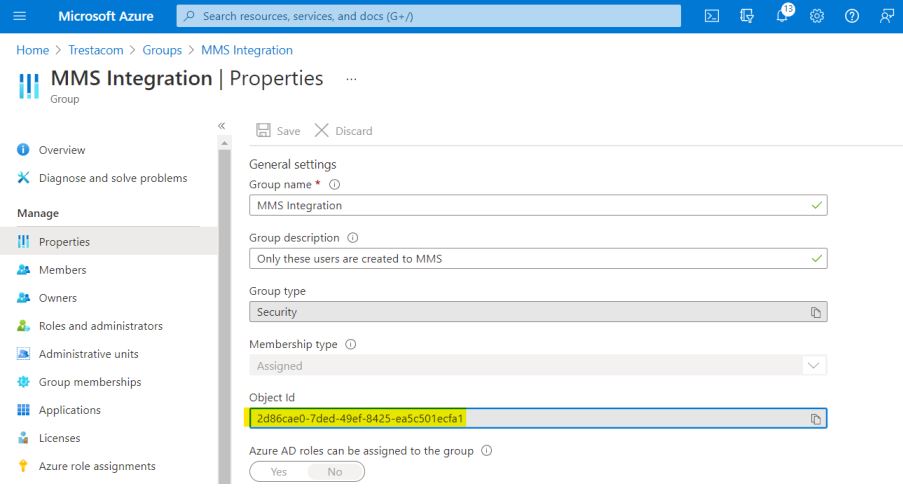903x488 pixels.
Task: Click the Discard X icon
Action: point(321,130)
